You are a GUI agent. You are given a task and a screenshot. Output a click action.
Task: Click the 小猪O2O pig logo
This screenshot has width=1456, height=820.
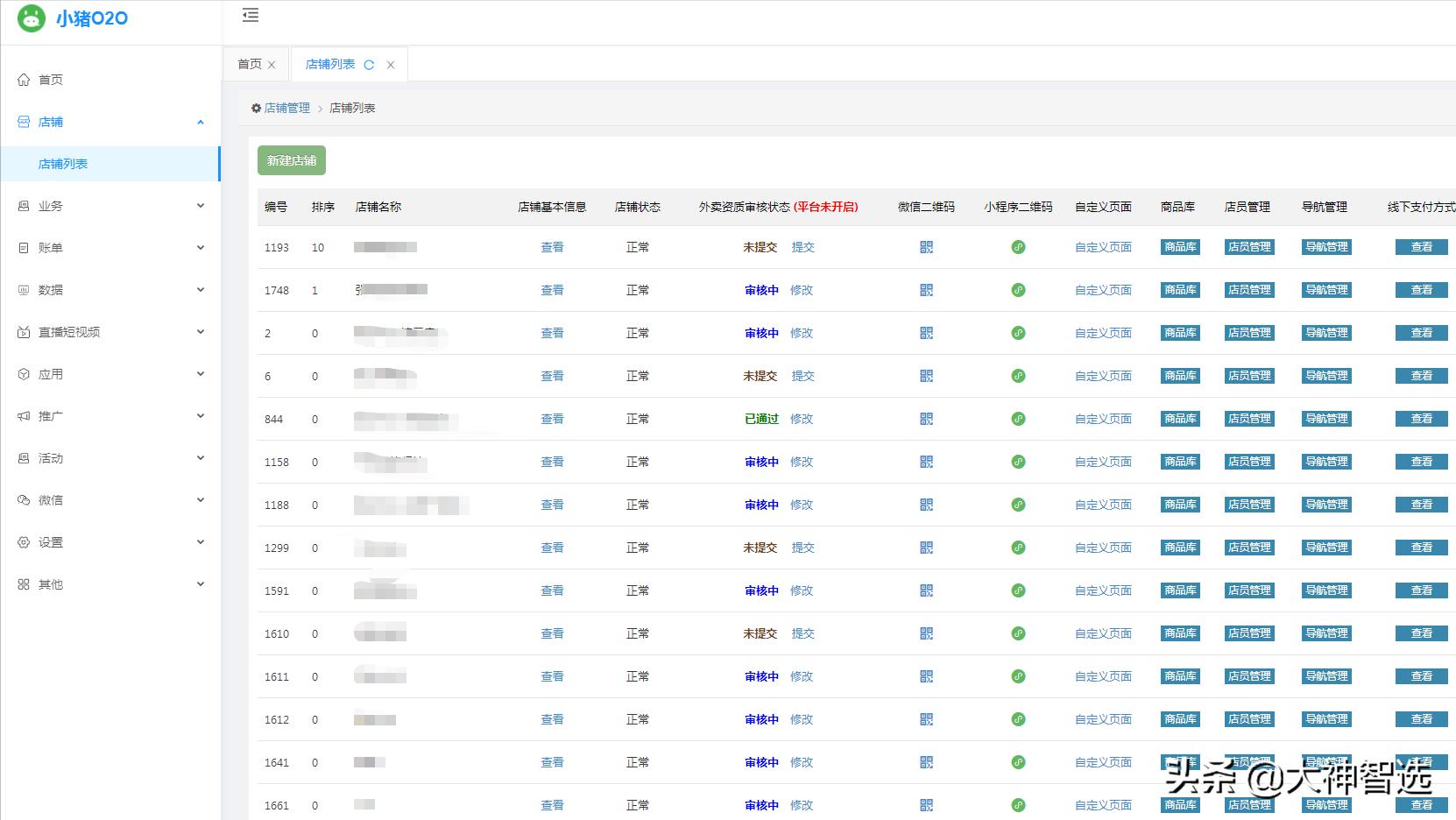tap(32, 18)
